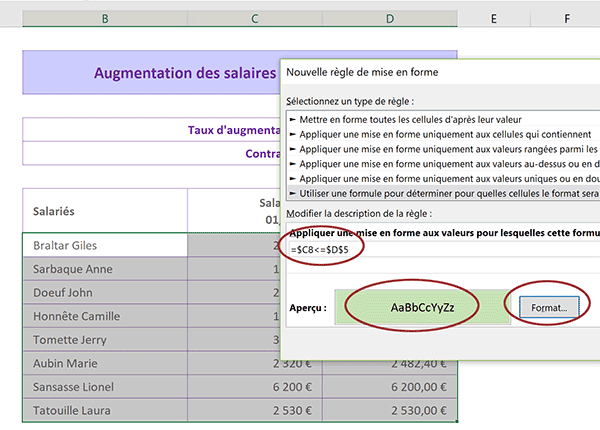Select the cell 'Tomette Jerry'
The width and height of the screenshot is (600, 430).
[105, 340]
